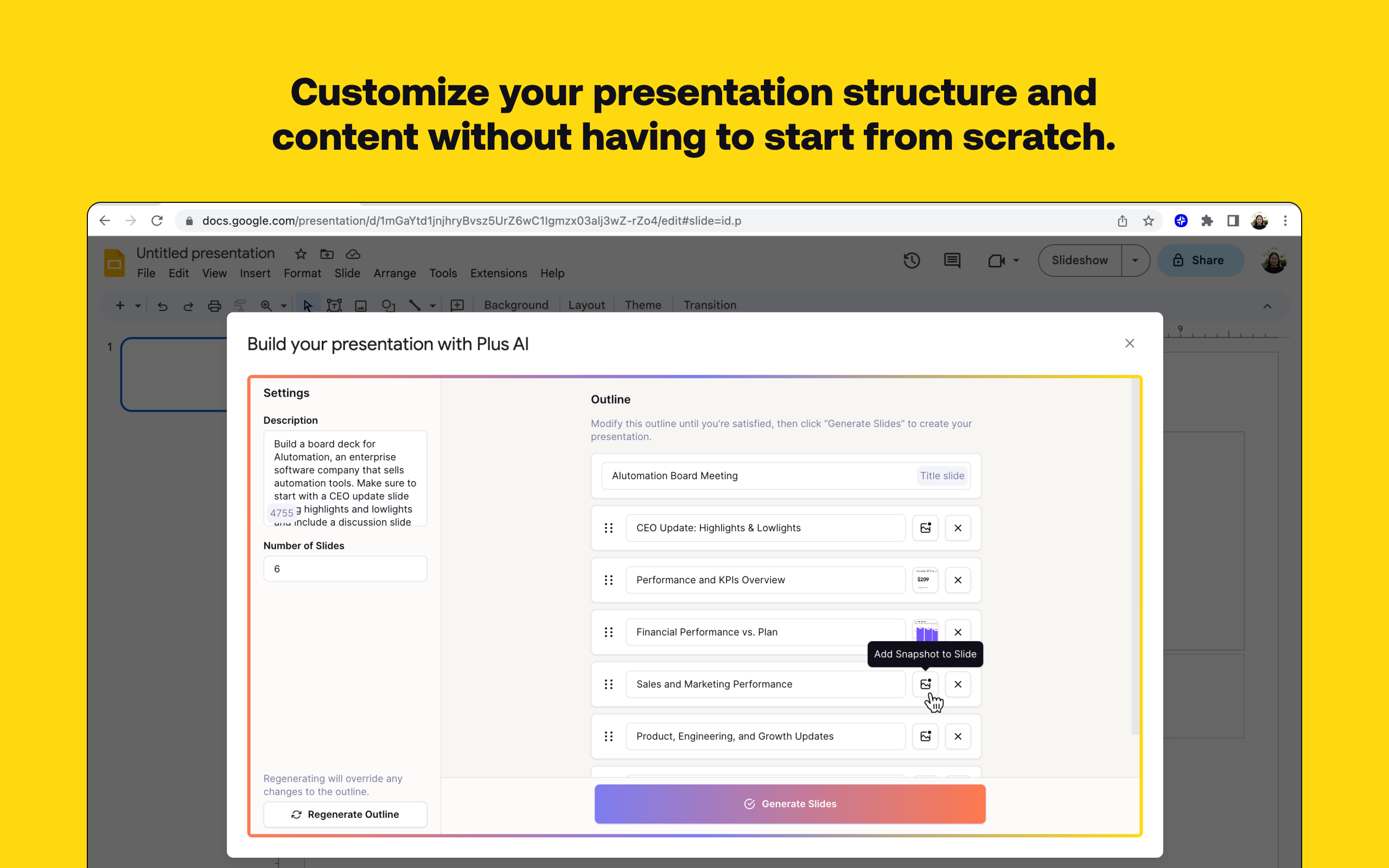
Task: Click the Number of Slides field
Action: pyautogui.click(x=345, y=569)
